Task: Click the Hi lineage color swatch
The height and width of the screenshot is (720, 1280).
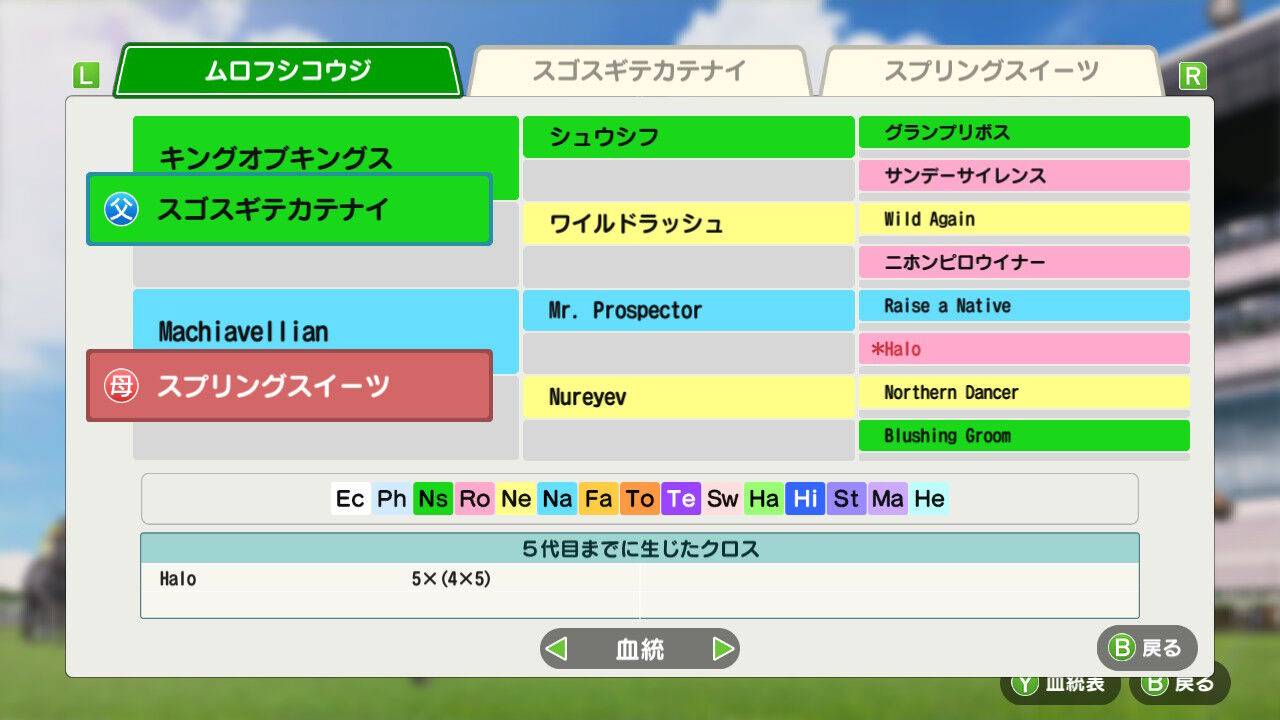Action: (806, 499)
